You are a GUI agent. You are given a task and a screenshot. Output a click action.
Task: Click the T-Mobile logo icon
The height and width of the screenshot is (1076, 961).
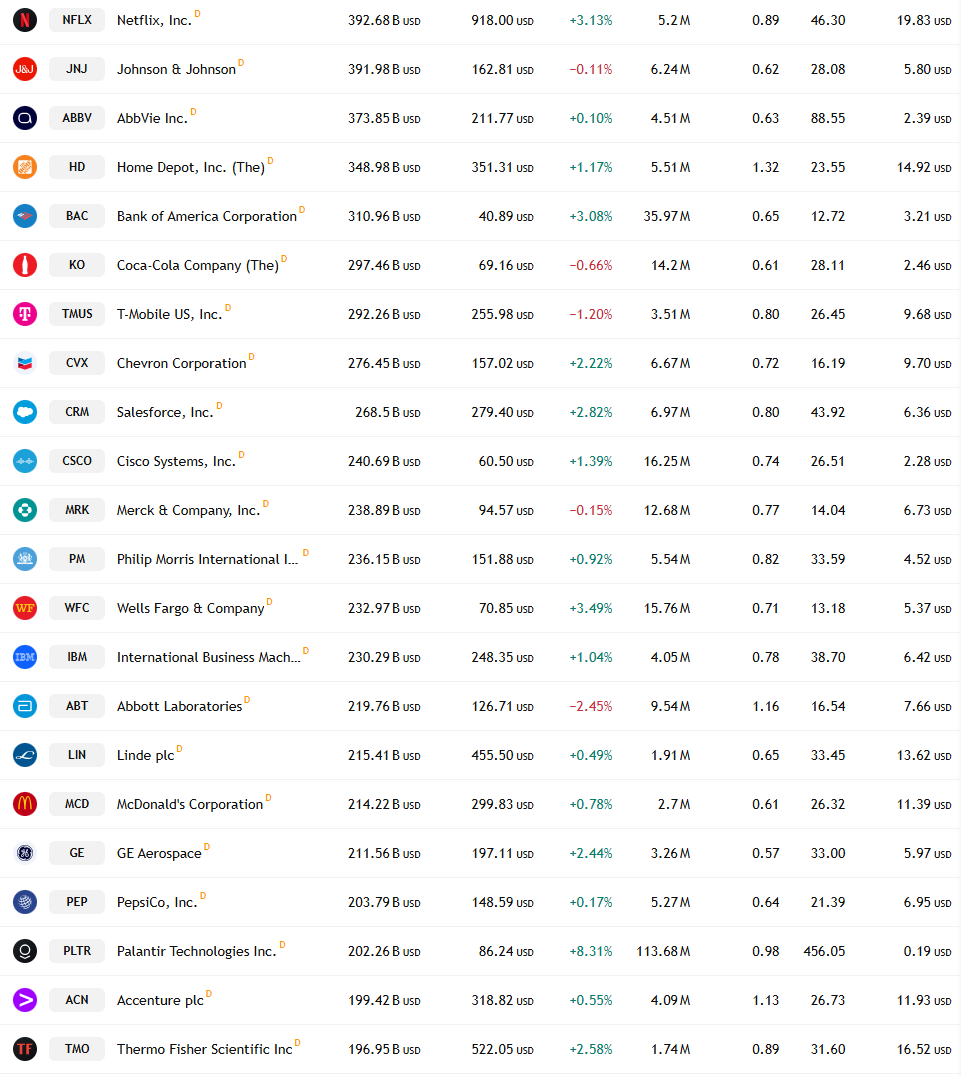pos(25,314)
